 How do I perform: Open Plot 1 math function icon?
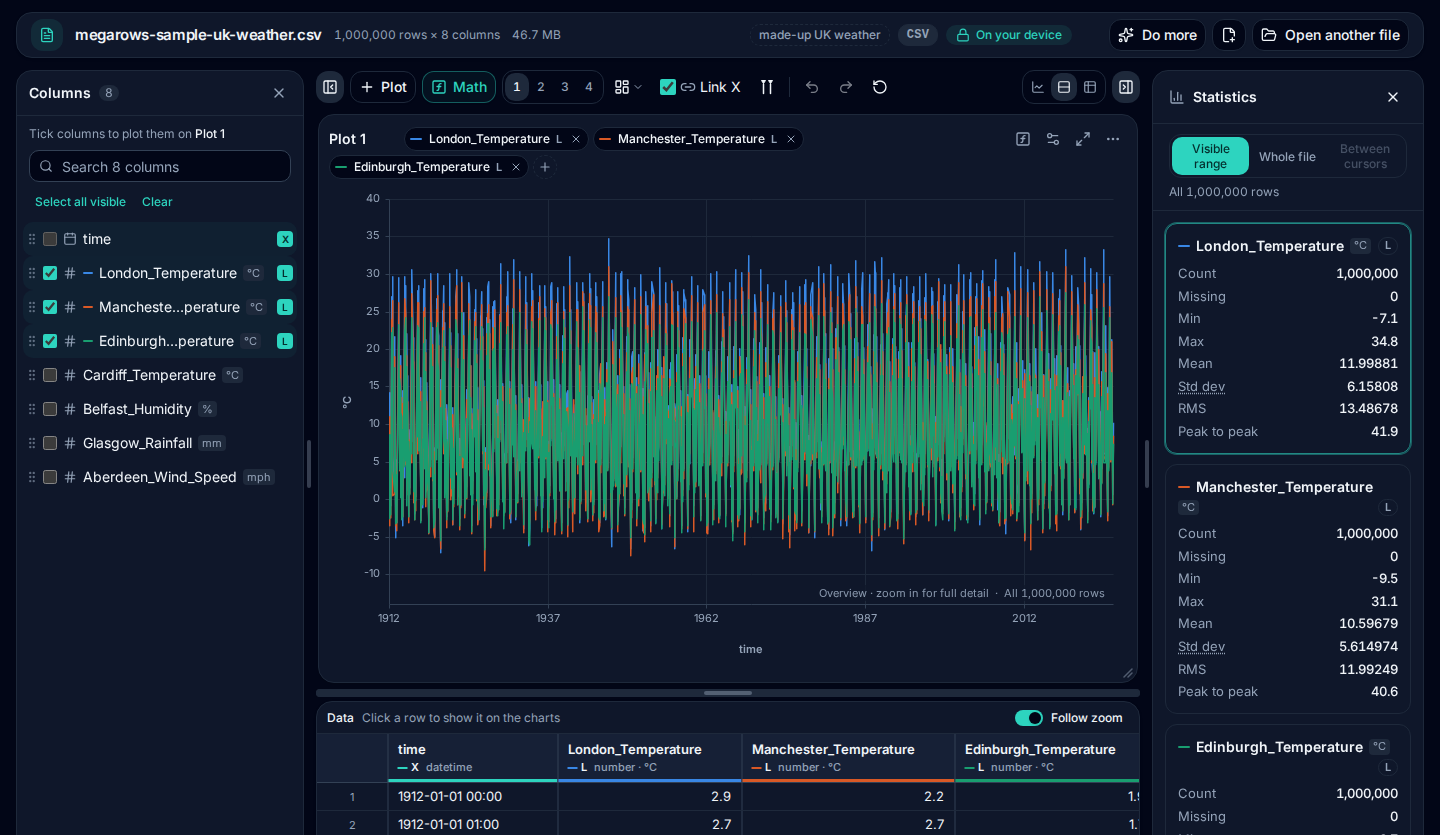pyautogui.click(x=1023, y=139)
